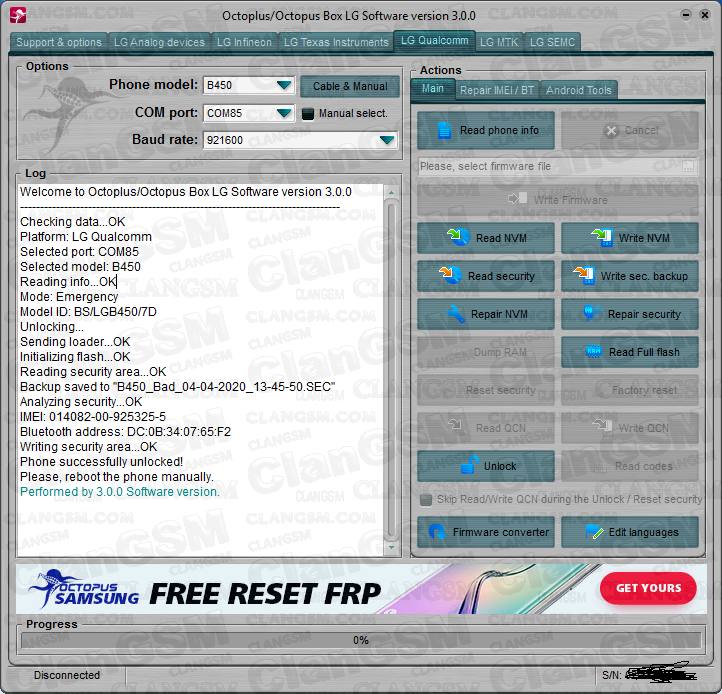
Task: Click the Read security icon
Action: tap(450, 275)
